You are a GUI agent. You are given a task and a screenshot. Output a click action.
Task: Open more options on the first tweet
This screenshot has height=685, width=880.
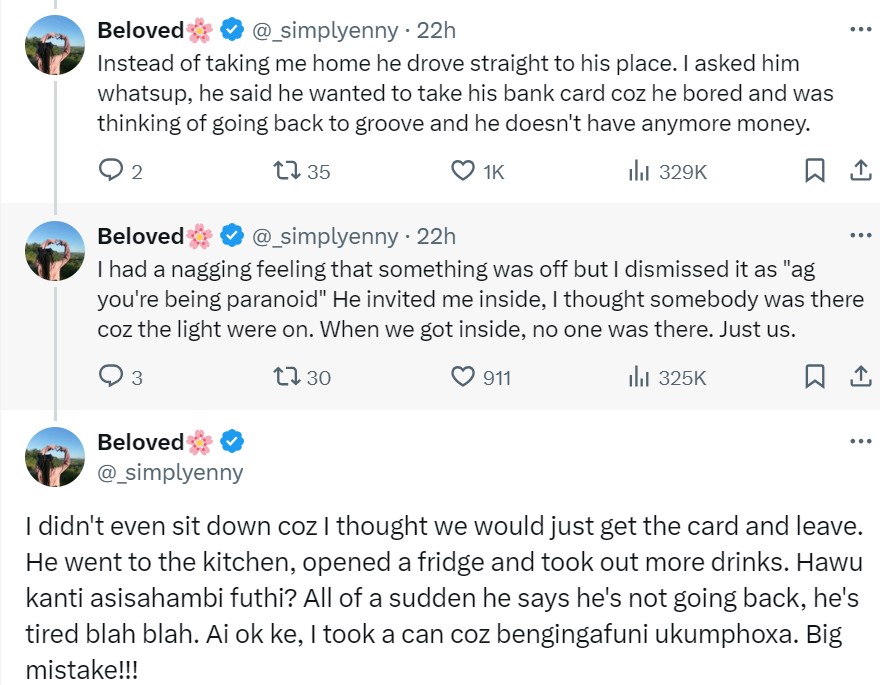click(x=860, y=30)
